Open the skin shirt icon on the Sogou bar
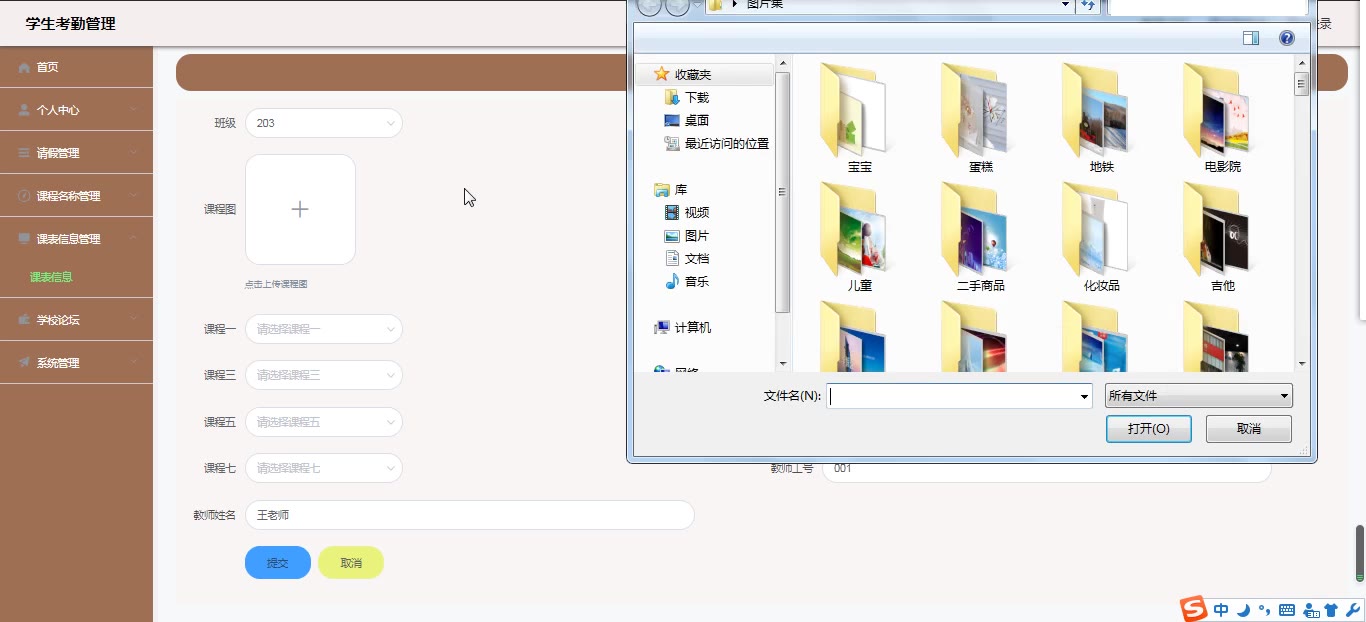 click(x=1331, y=610)
